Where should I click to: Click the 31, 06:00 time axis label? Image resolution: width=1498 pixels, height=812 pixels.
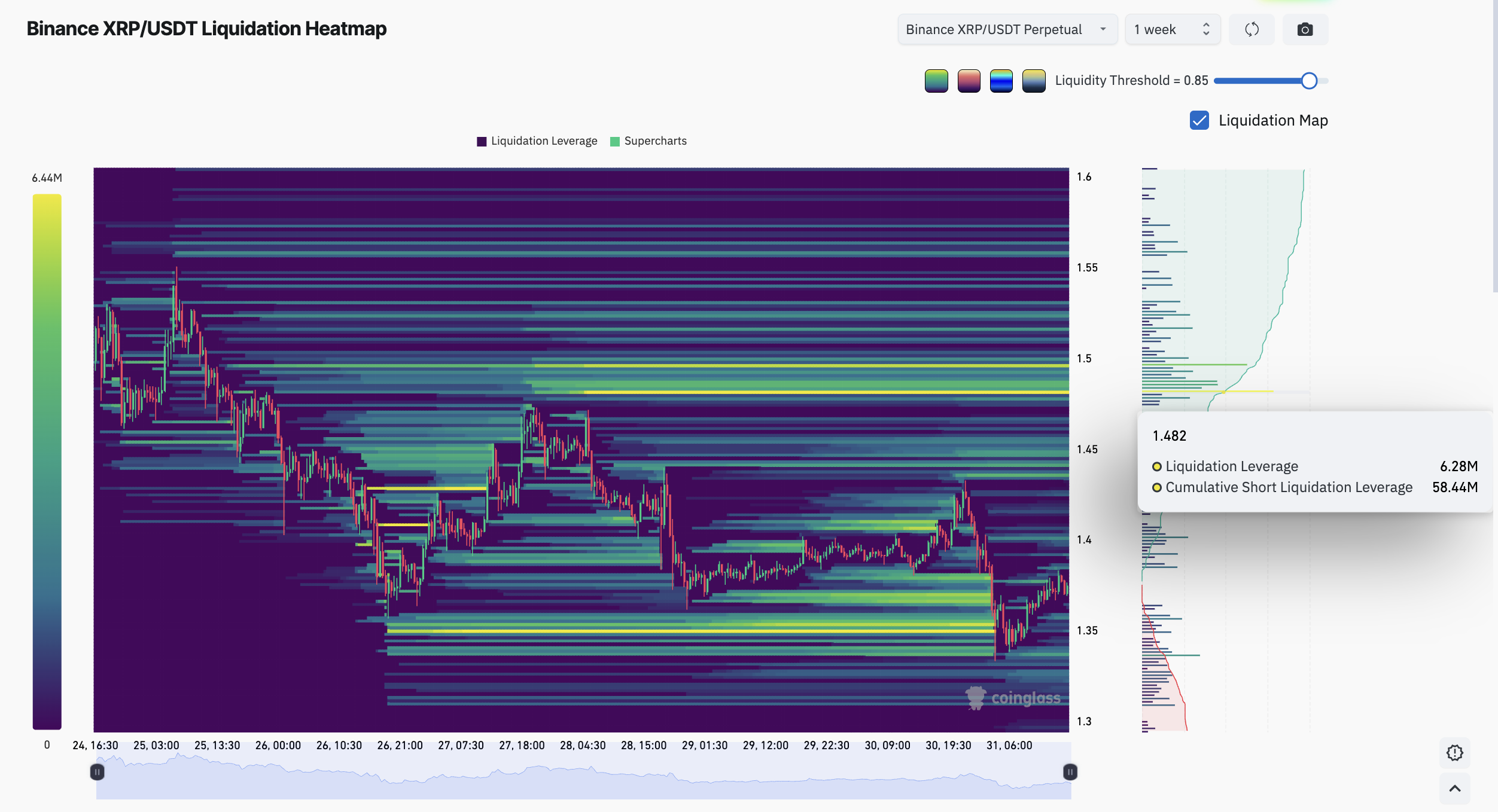click(x=1009, y=746)
